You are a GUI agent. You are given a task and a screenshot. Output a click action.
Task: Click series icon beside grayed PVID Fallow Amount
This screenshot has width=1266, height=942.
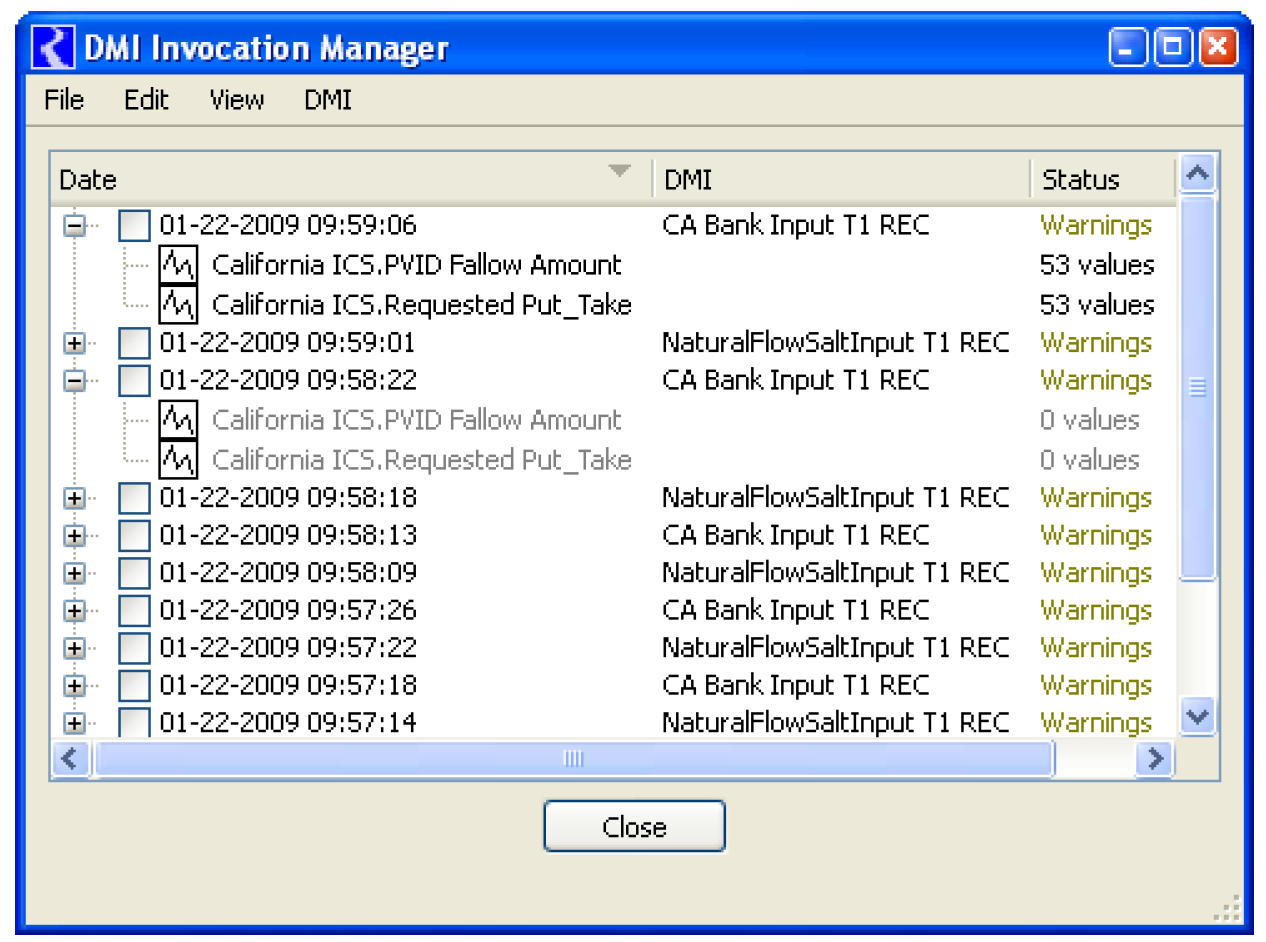click(178, 420)
